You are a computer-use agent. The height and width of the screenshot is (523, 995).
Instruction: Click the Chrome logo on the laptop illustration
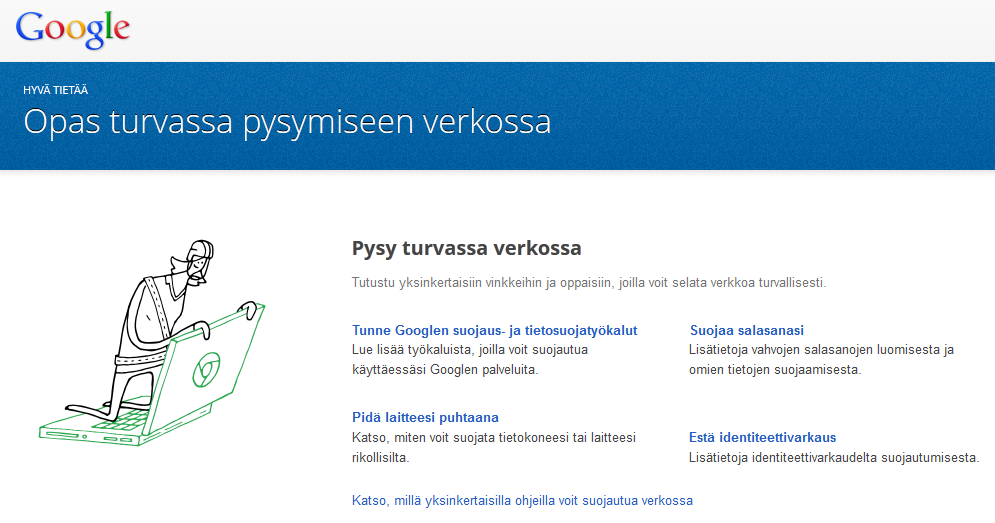(205, 370)
